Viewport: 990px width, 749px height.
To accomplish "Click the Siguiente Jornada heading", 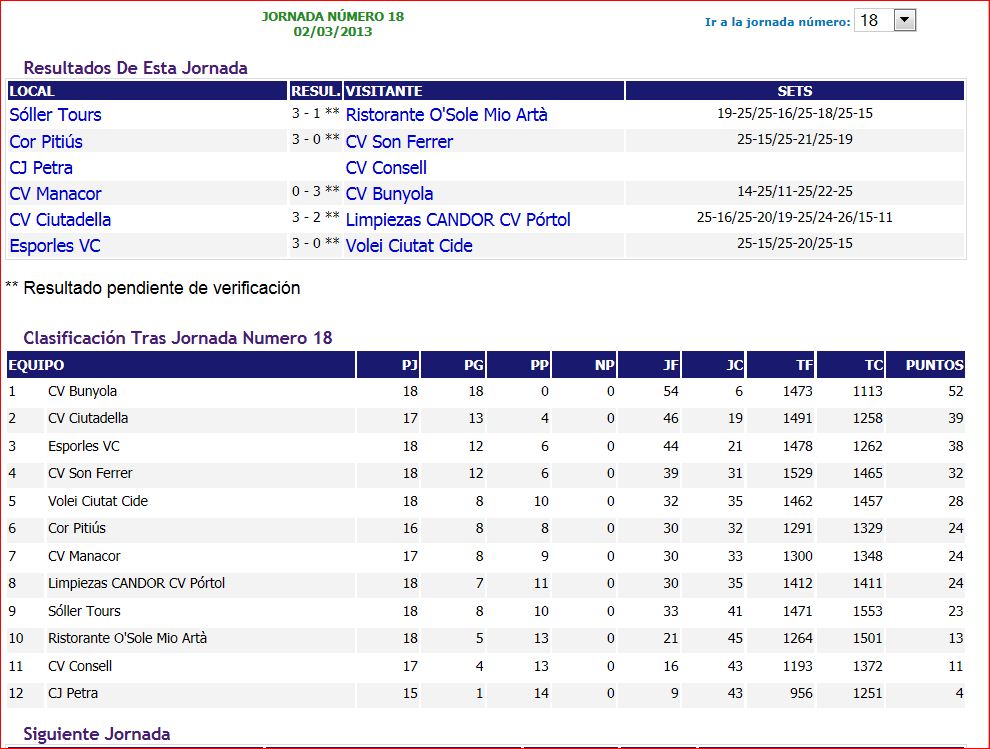I will [97, 734].
